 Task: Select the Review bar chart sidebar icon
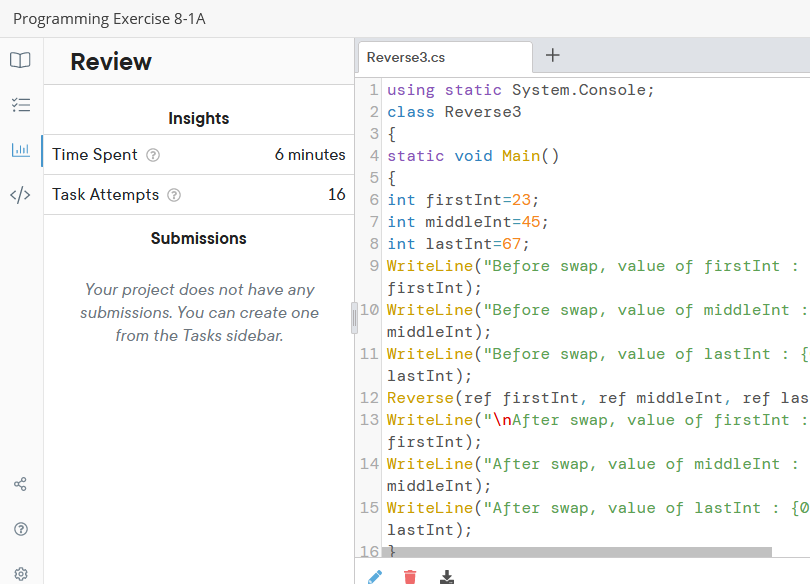(x=21, y=150)
